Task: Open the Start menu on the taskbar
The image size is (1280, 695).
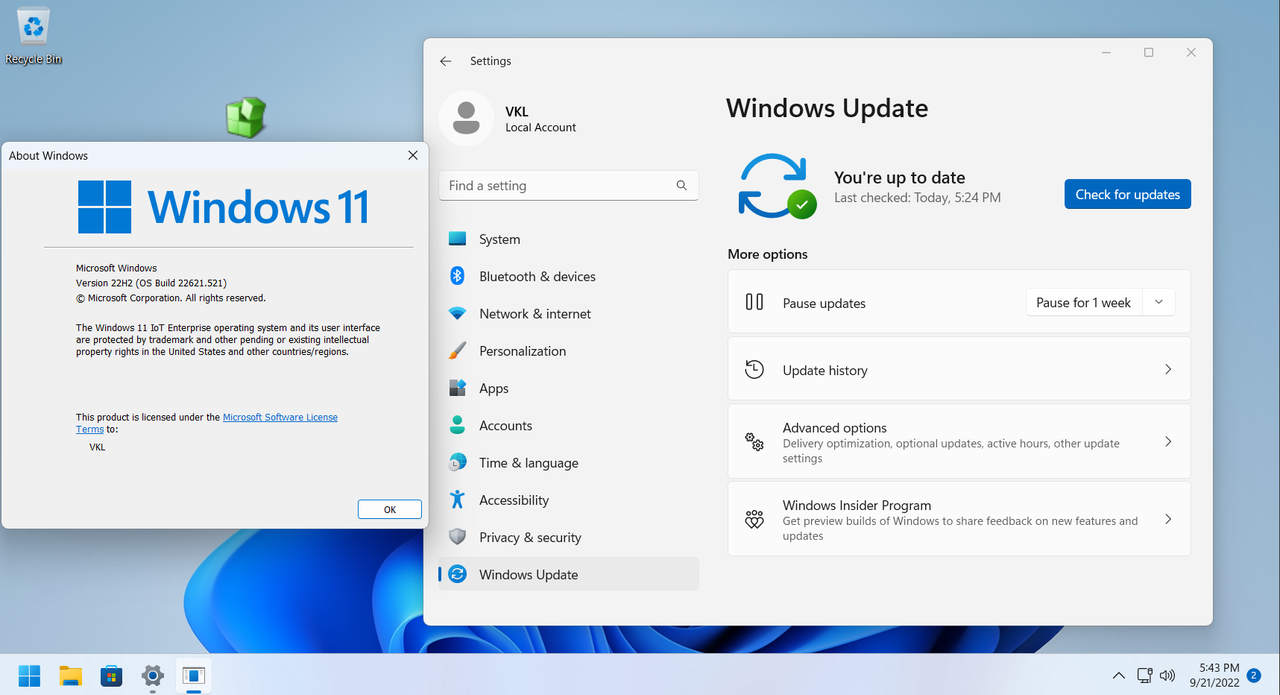Action: (x=29, y=676)
